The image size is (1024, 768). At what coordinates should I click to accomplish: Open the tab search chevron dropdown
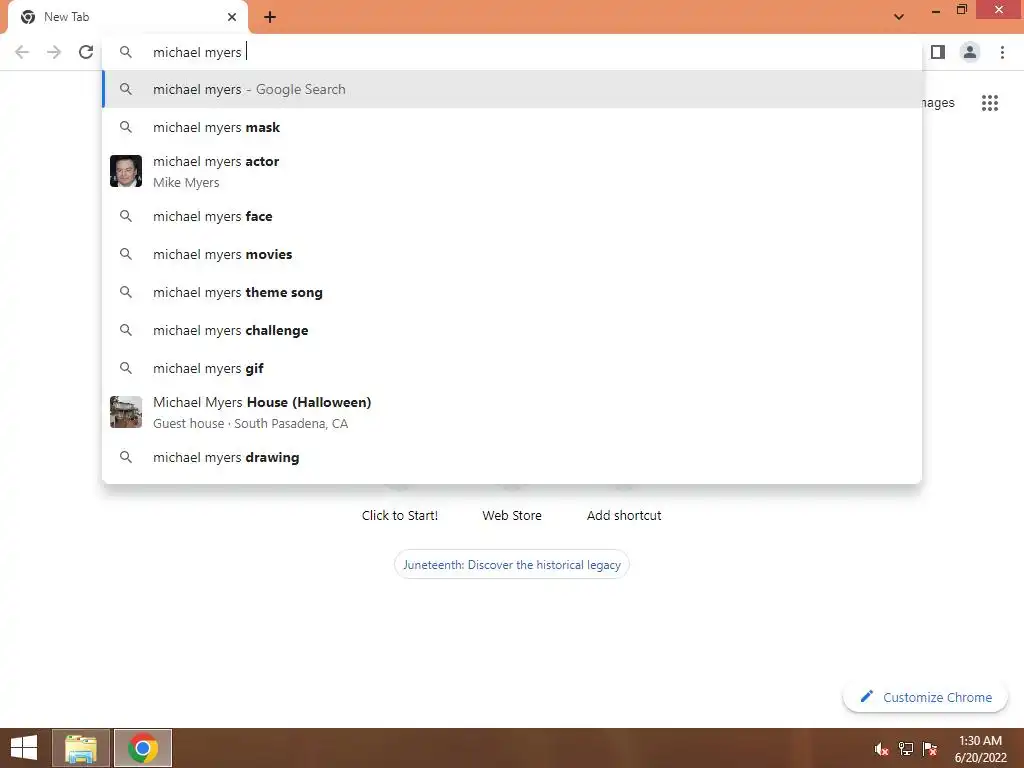[x=899, y=17]
